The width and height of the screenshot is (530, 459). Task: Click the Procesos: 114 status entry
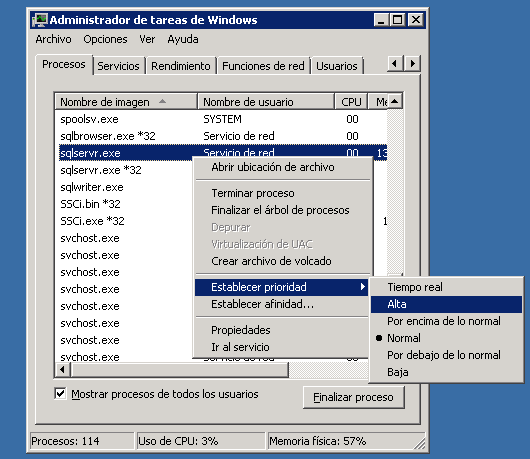pos(82,441)
